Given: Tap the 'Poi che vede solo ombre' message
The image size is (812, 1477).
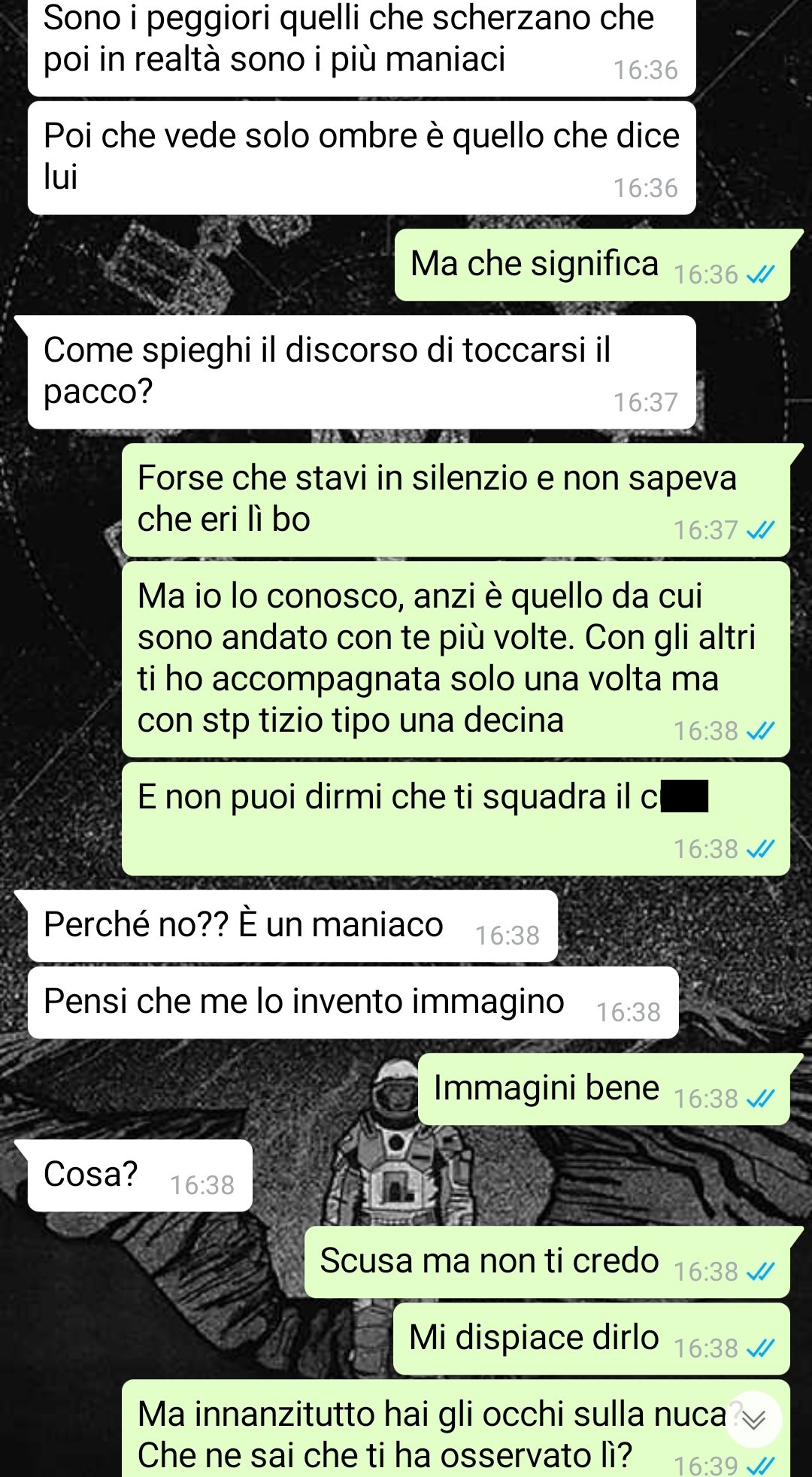Looking at the screenshot, I should [x=362, y=158].
